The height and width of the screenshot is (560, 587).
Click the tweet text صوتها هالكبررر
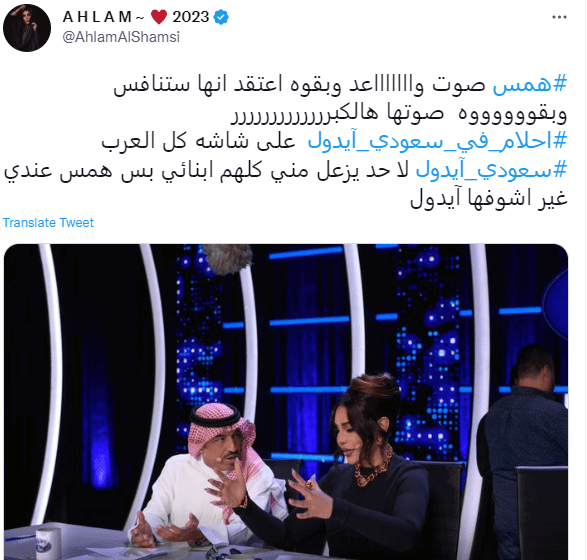(x=337, y=113)
